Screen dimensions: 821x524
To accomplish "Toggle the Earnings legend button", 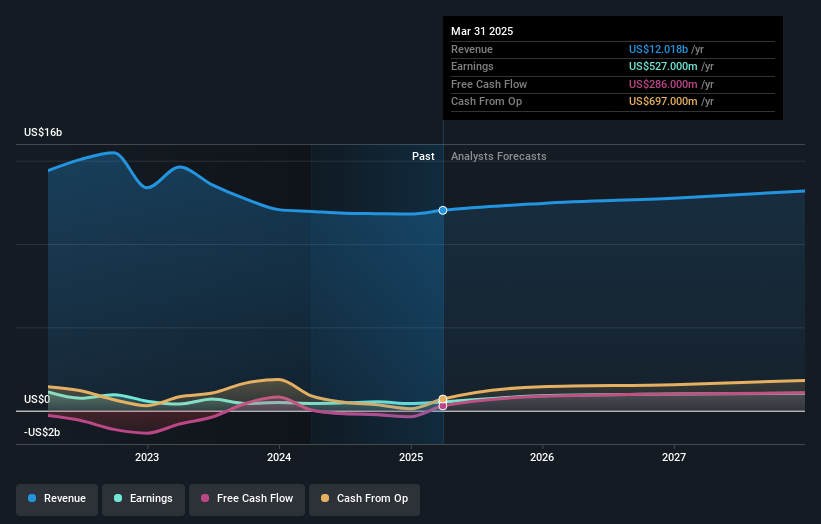I will [x=143, y=499].
